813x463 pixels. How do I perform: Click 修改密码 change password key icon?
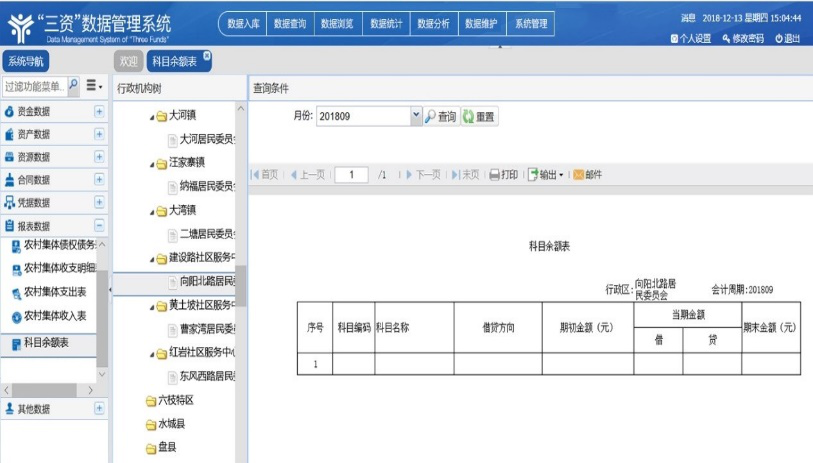726,38
